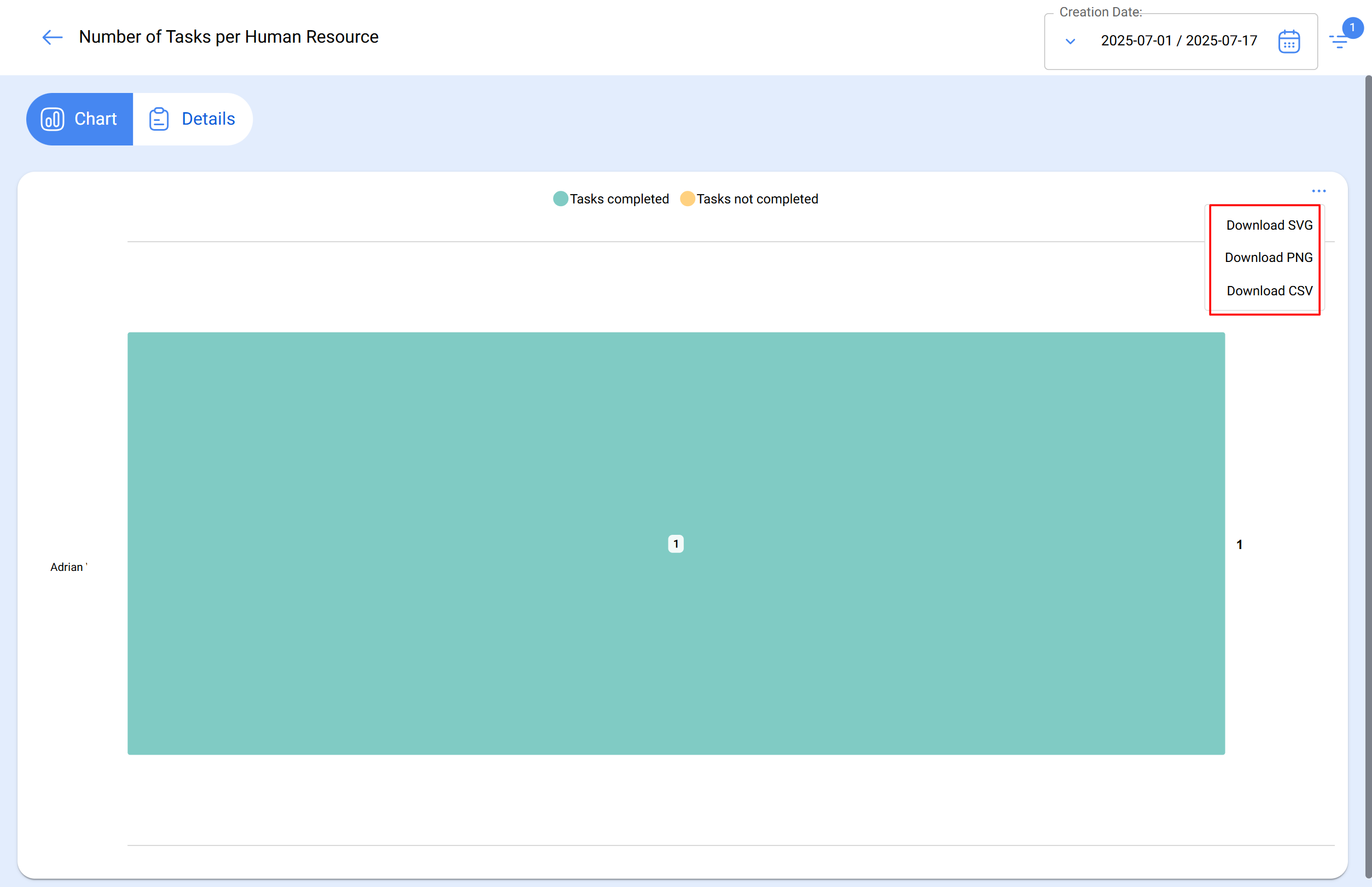Click the orange Tasks not completed dot
The height and width of the screenshot is (887, 1372).
687,199
